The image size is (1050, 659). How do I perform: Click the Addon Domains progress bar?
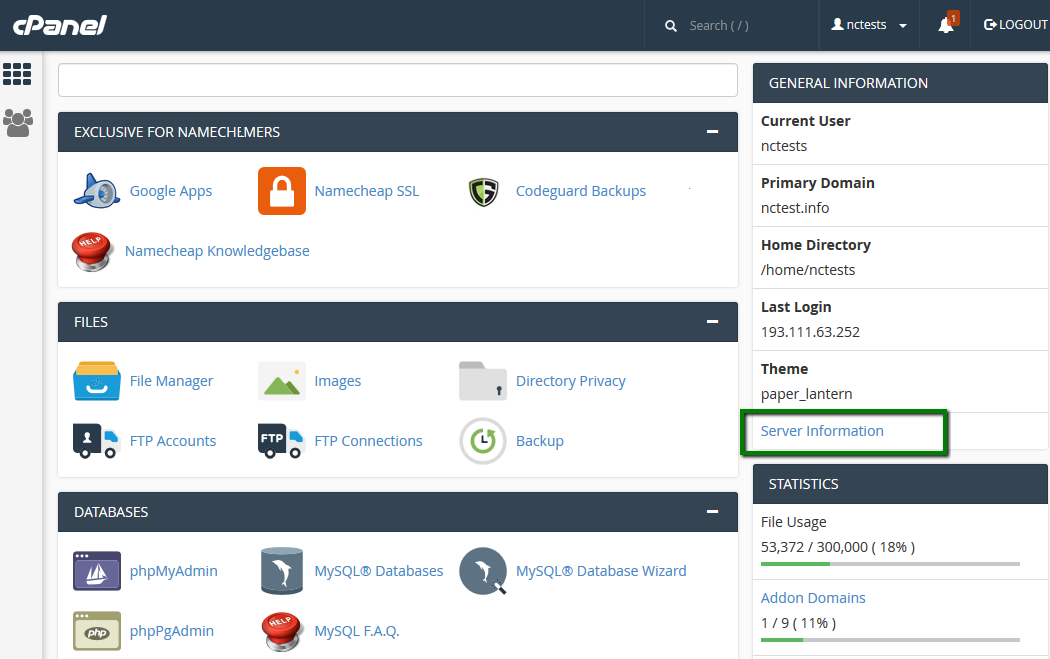[x=890, y=640]
